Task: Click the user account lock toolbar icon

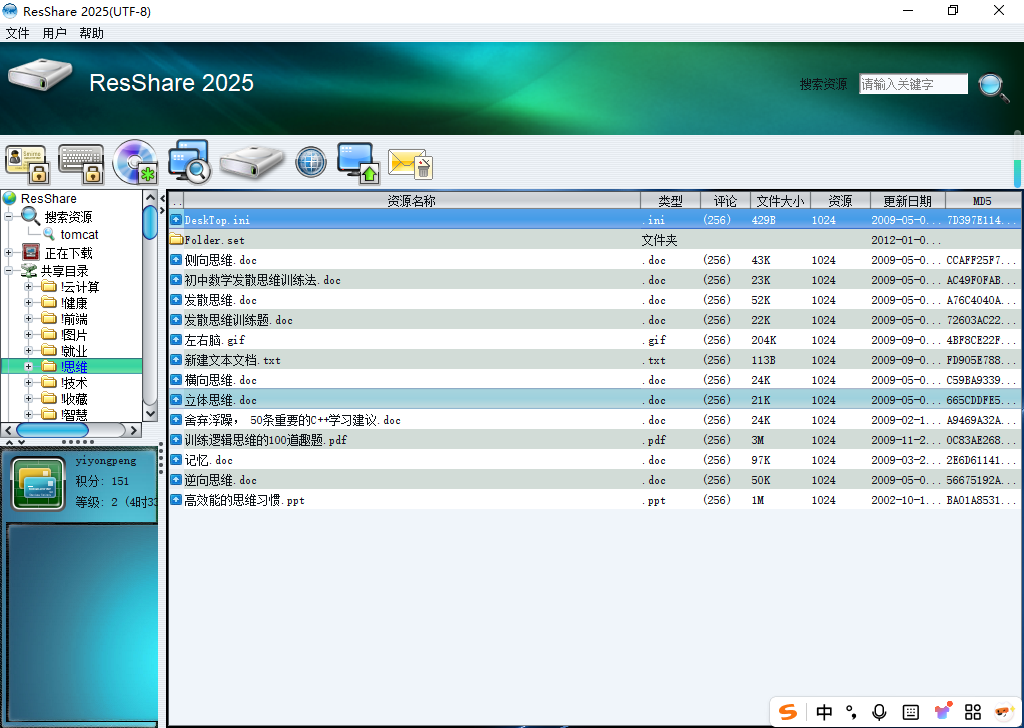Action: [x=27, y=163]
